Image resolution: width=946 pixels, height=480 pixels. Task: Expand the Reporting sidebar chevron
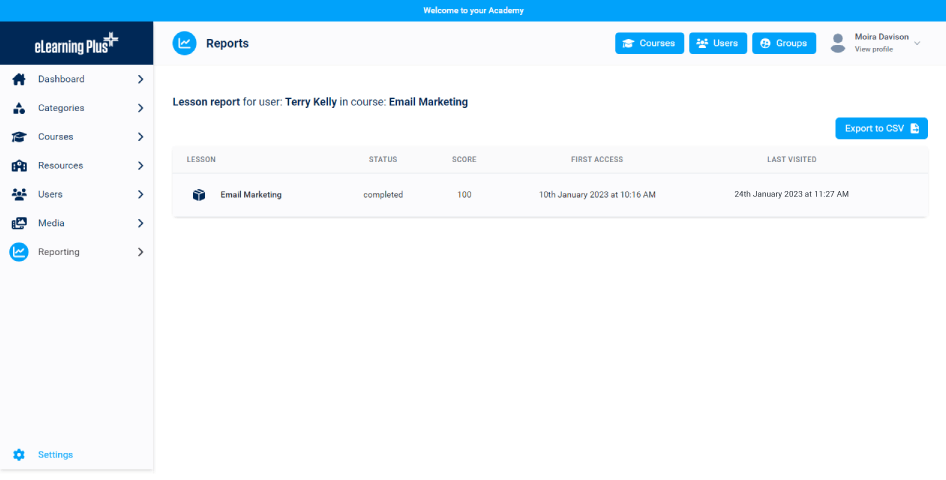(140, 252)
